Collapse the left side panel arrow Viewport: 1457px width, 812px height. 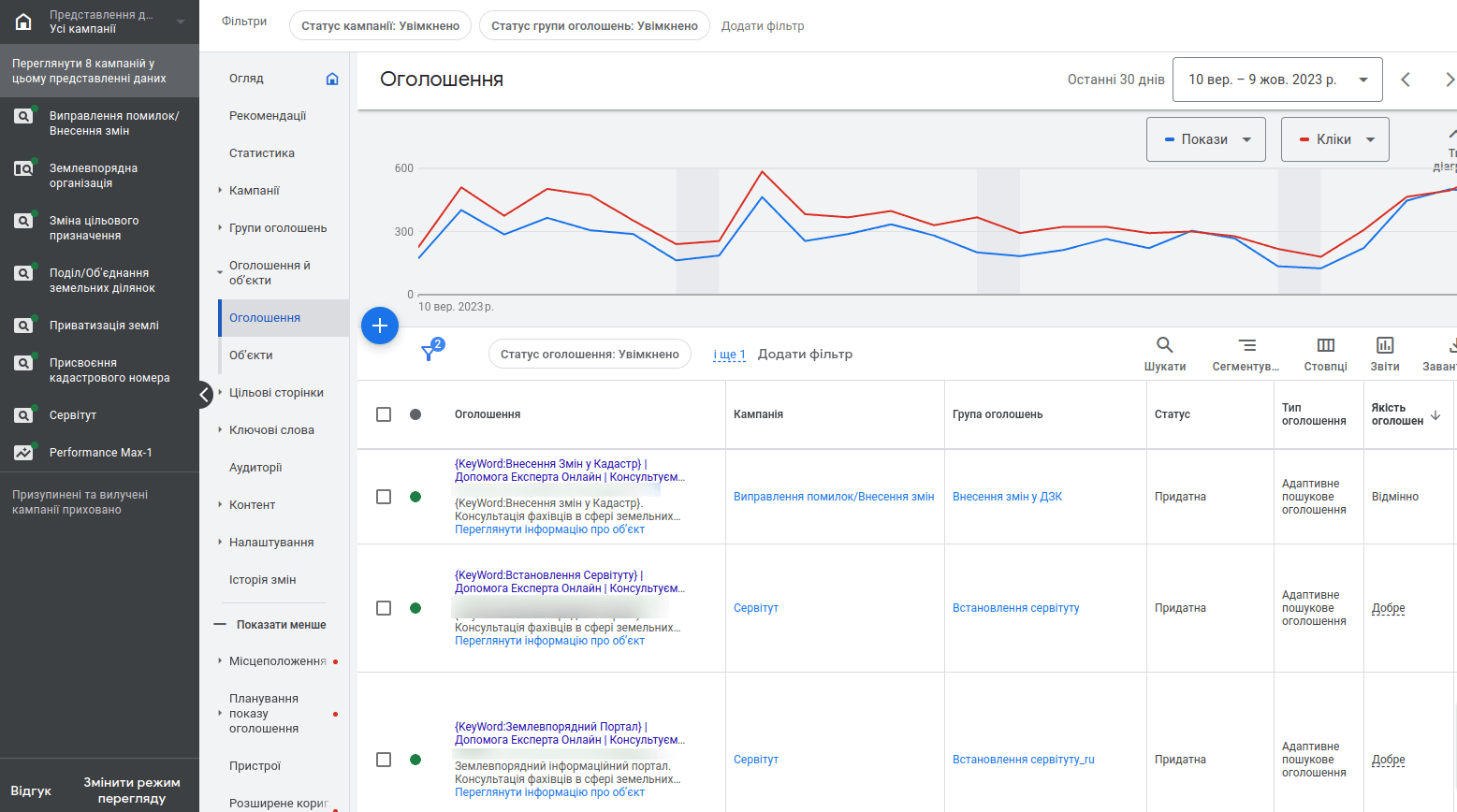(x=205, y=395)
